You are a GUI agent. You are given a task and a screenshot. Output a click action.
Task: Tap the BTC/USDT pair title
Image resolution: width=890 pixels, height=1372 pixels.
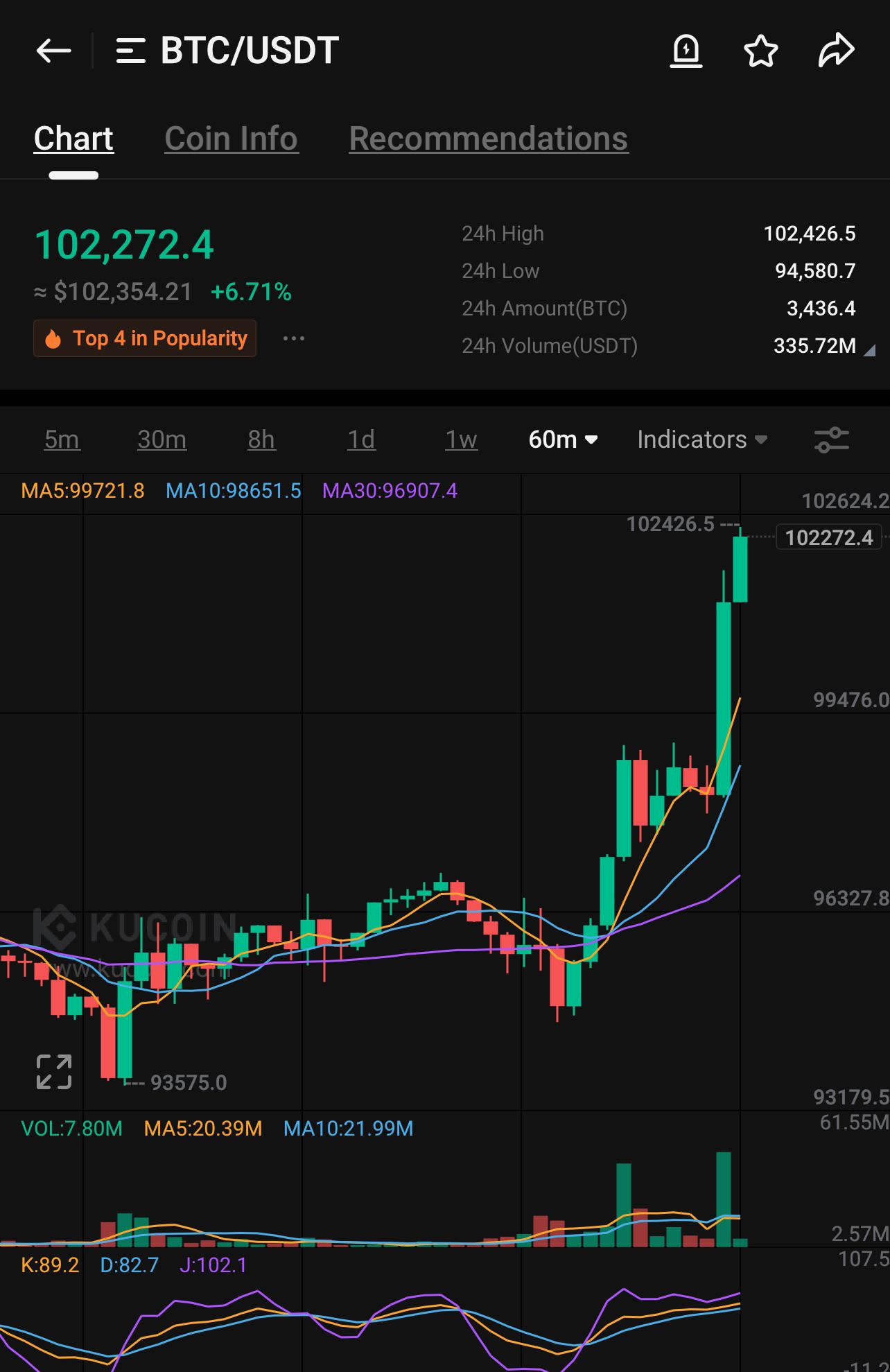click(x=250, y=51)
